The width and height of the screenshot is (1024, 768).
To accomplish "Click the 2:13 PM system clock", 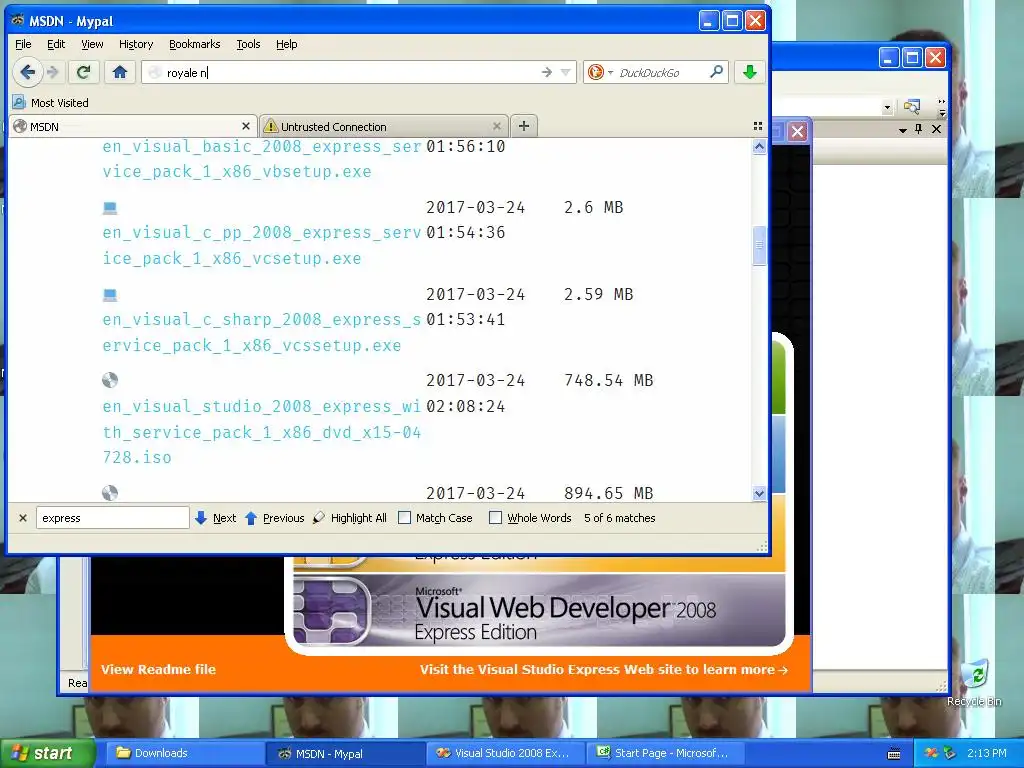I will pos(987,754).
